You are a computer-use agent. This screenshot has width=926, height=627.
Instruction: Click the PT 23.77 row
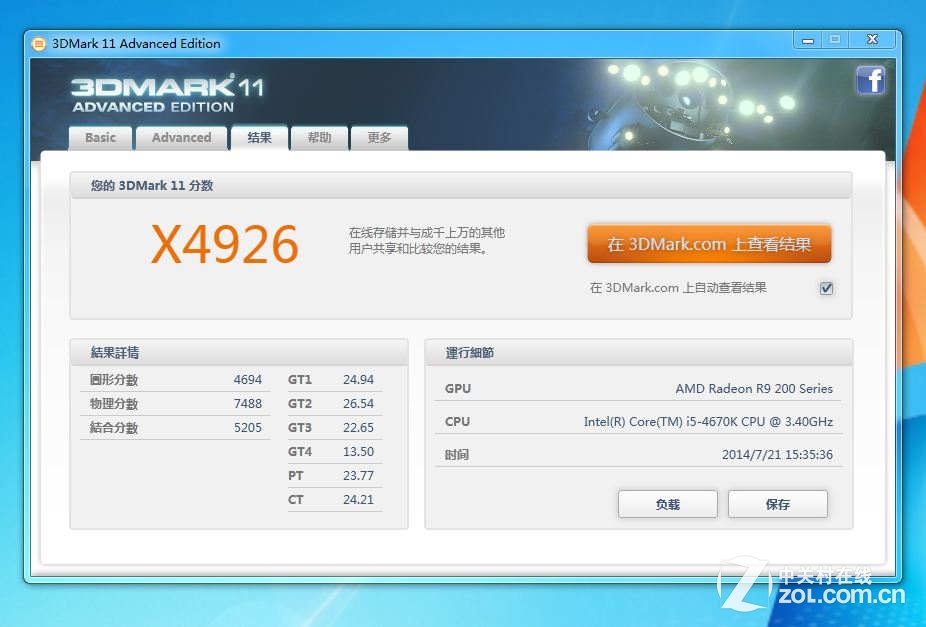(x=334, y=476)
